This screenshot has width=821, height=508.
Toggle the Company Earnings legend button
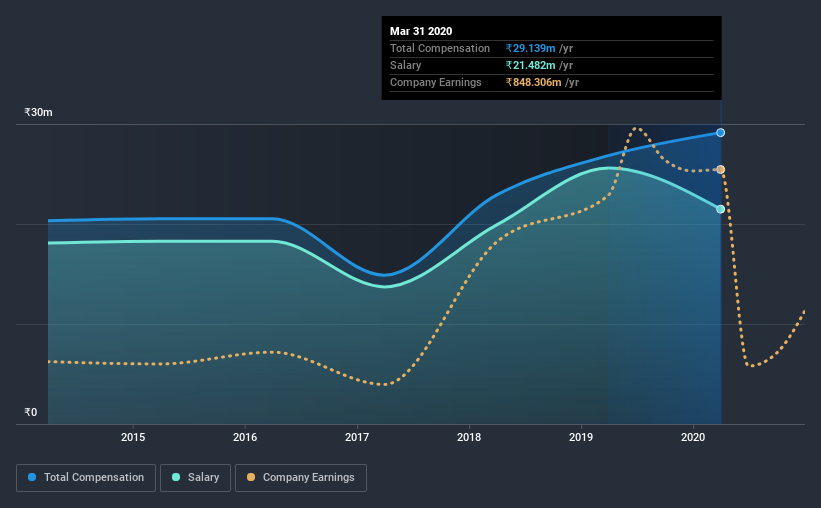point(301,478)
